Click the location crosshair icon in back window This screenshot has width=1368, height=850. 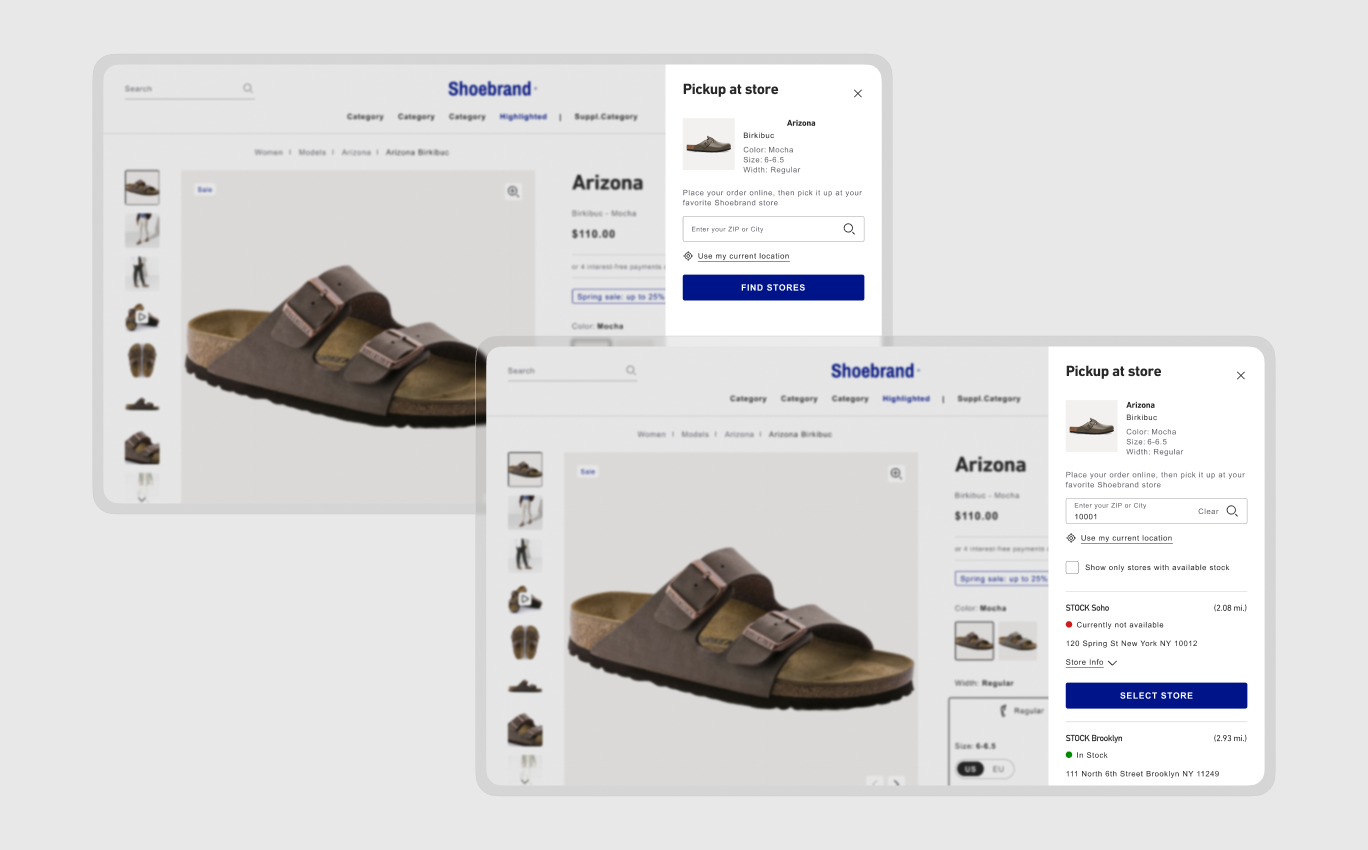click(688, 256)
